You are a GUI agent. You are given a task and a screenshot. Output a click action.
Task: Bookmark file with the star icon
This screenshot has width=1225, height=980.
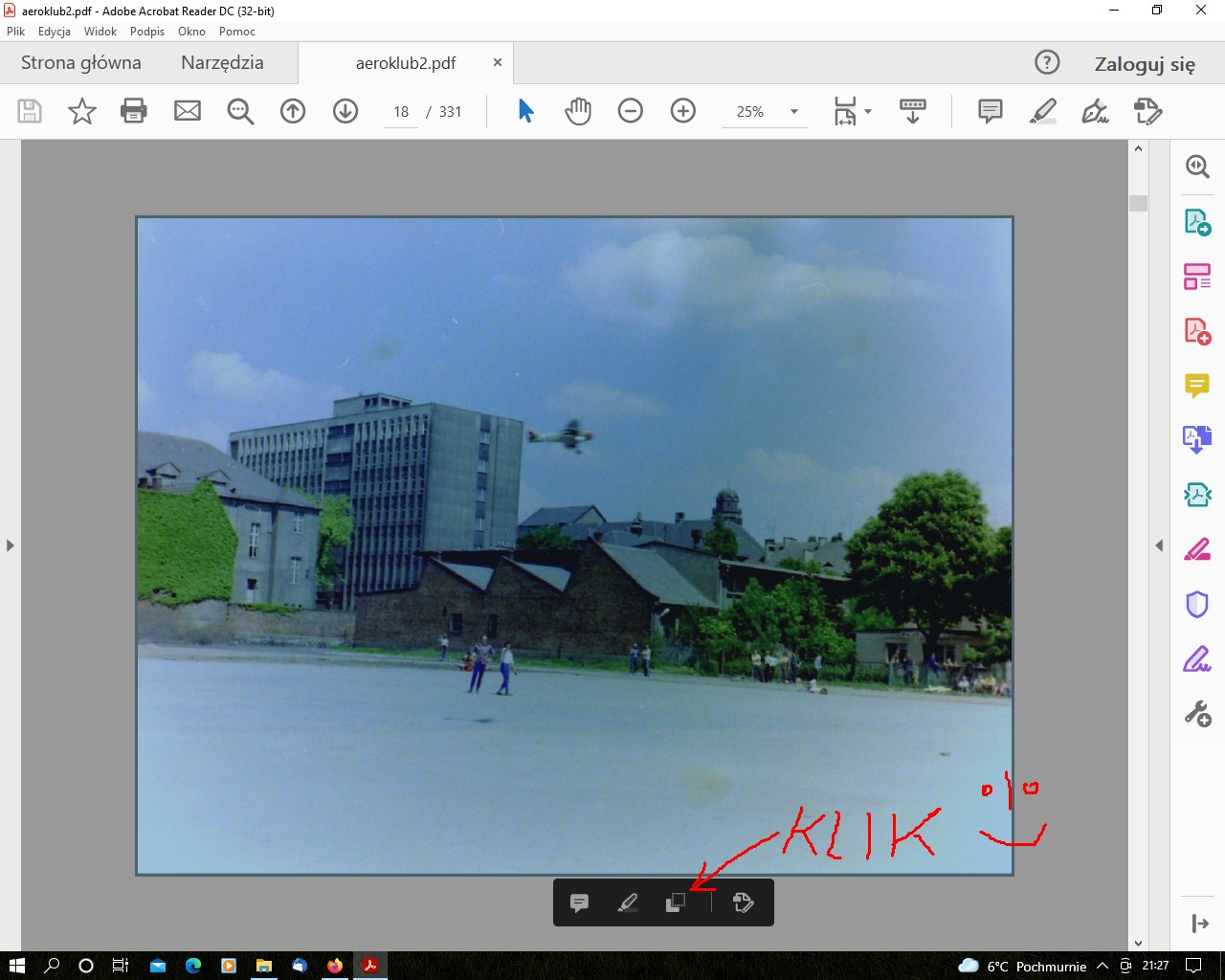(x=82, y=111)
